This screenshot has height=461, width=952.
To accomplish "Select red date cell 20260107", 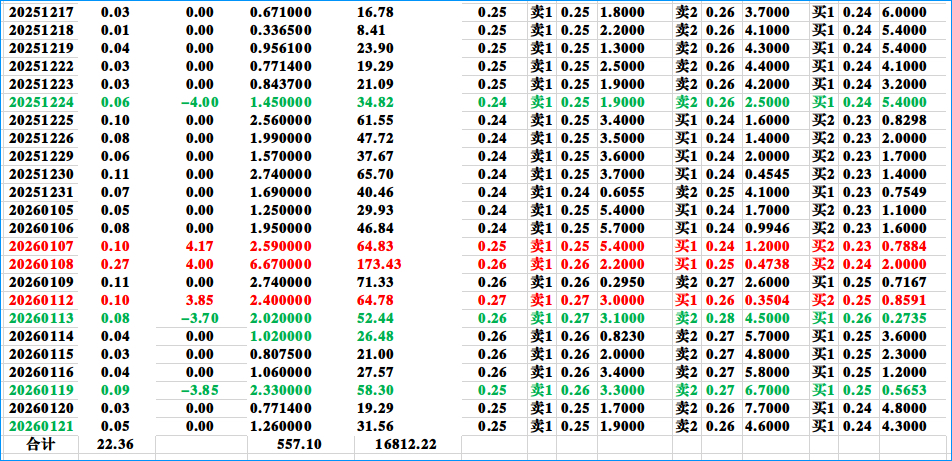I will click(39, 247).
